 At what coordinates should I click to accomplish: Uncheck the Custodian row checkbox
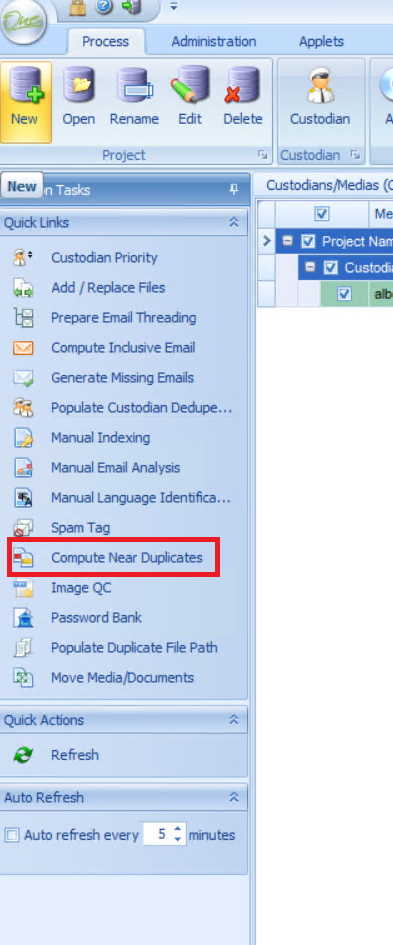click(330, 268)
